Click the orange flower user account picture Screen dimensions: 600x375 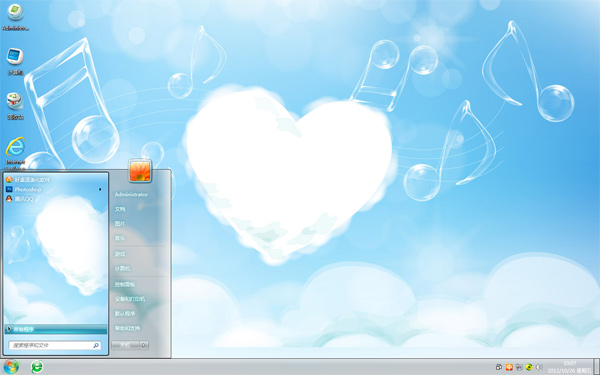(x=140, y=171)
